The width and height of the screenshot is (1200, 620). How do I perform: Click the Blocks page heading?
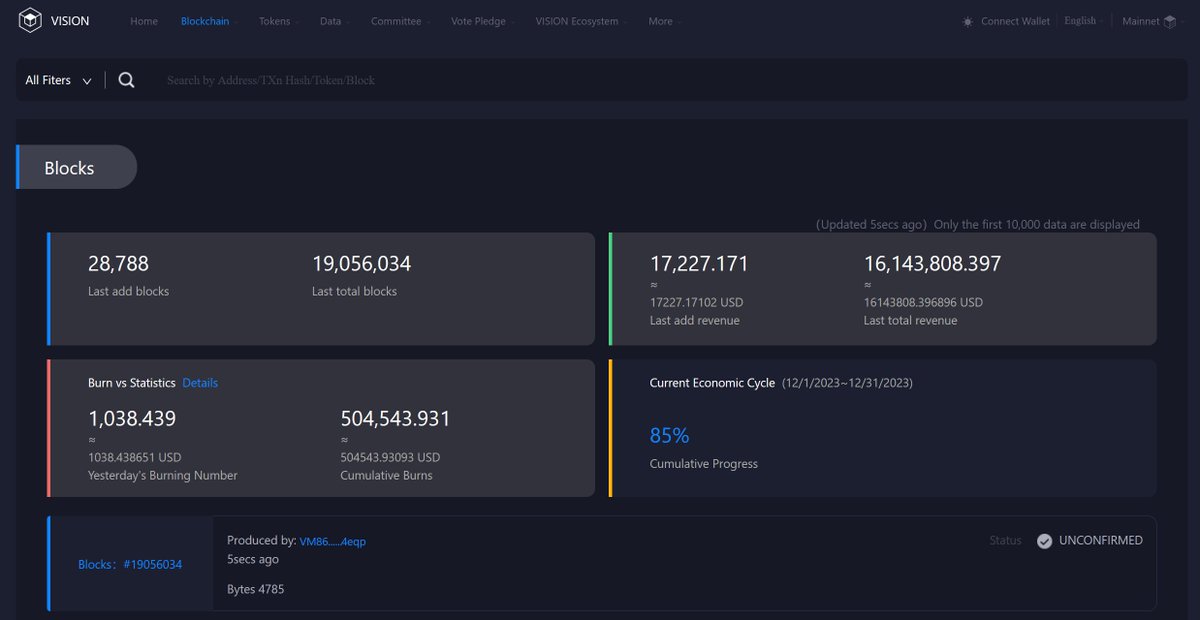point(69,168)
